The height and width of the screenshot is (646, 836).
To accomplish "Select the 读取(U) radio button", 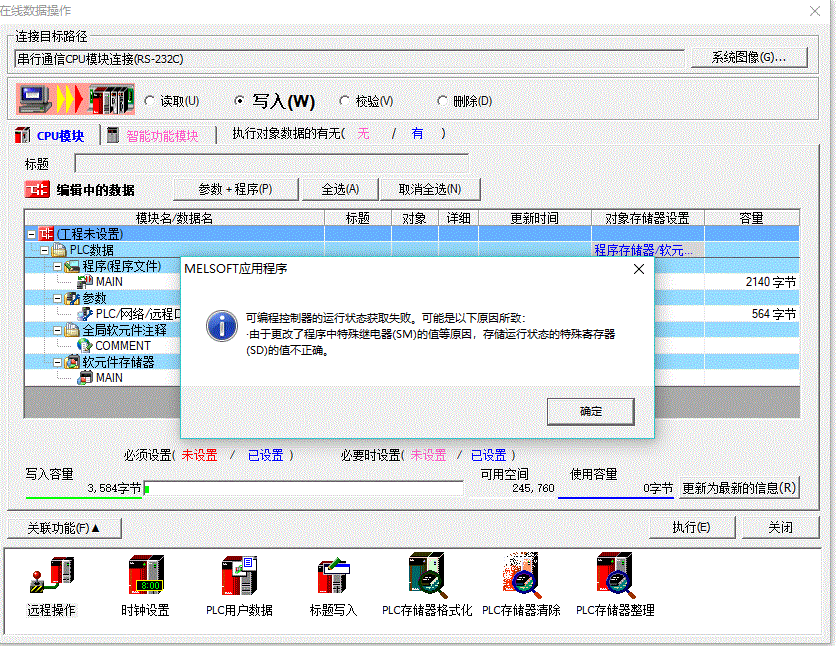I will tap(150, 101).
